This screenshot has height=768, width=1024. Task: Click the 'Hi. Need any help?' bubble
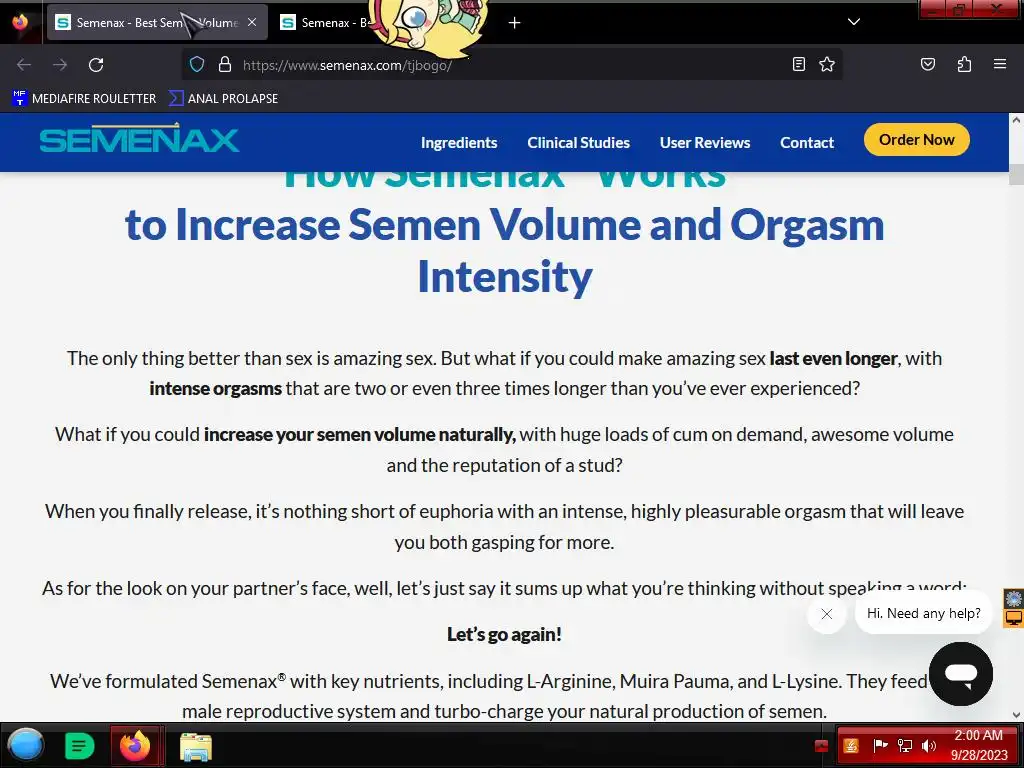pos(923,613)
